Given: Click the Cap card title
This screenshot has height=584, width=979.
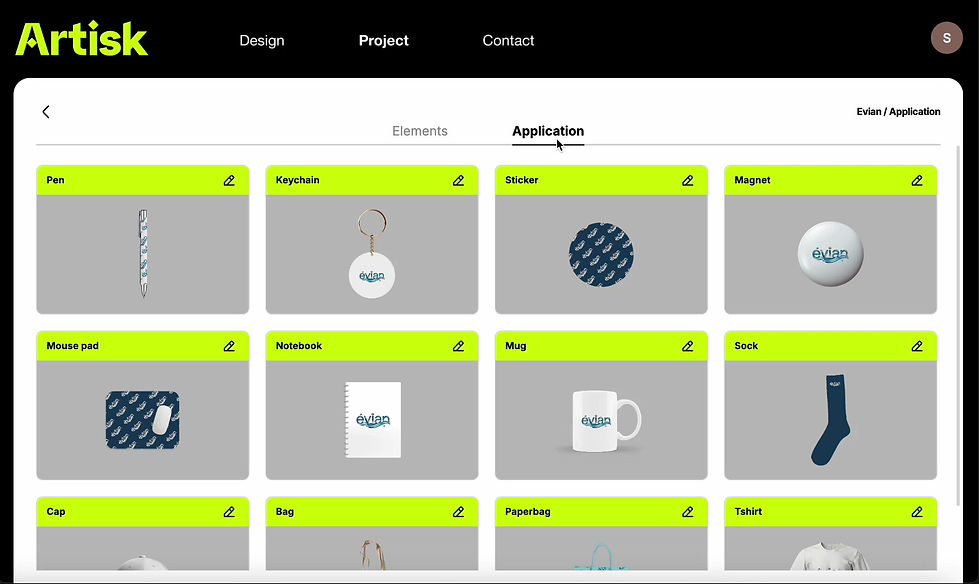Looking at the screenshot, I should 56,512.
